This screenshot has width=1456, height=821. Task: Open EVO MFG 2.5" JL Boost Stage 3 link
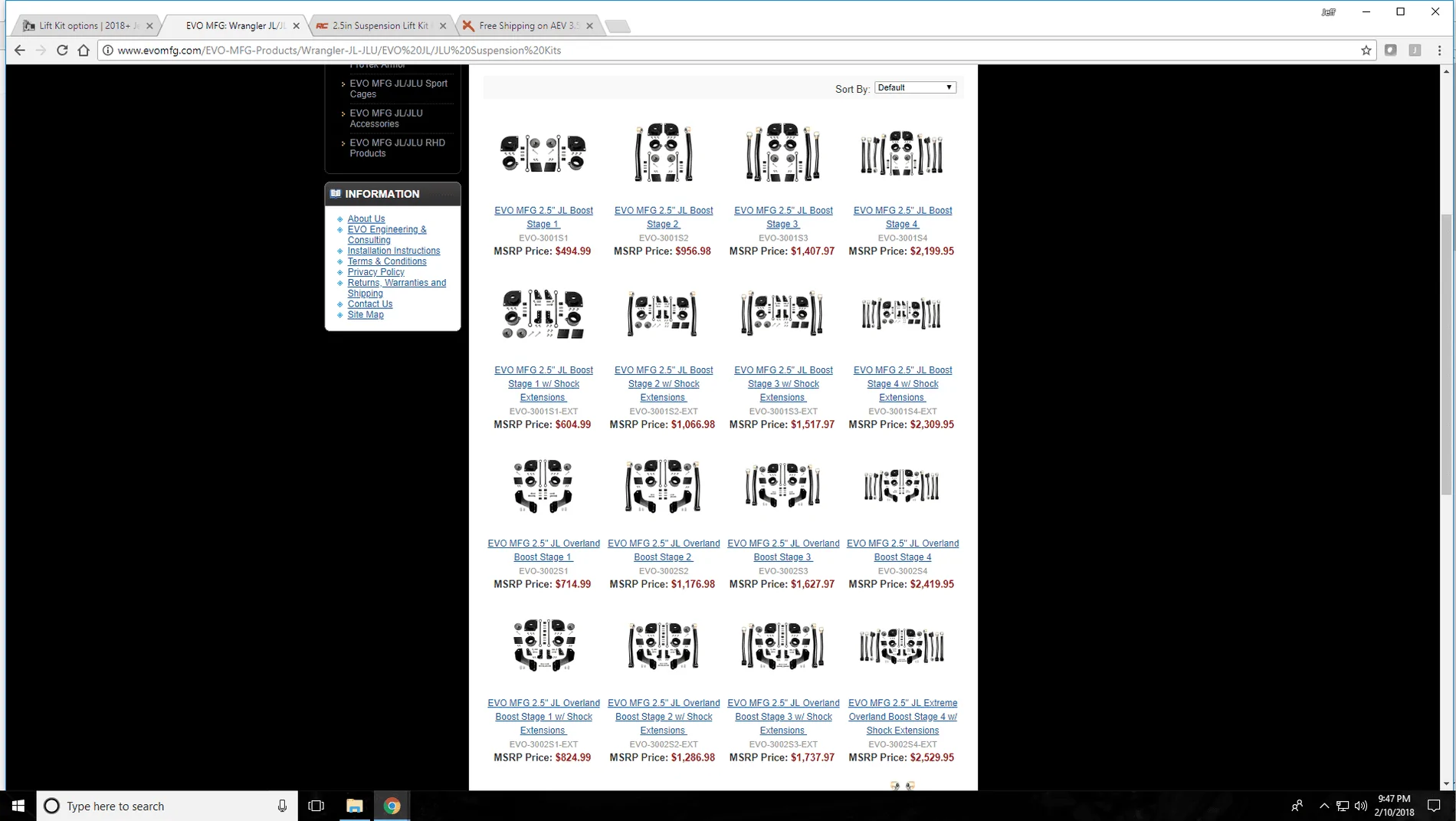(x=783, y=217)
